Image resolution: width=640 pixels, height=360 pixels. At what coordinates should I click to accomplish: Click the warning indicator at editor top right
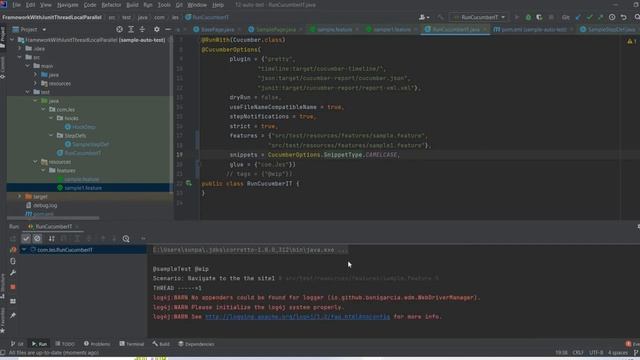(631, 41)
